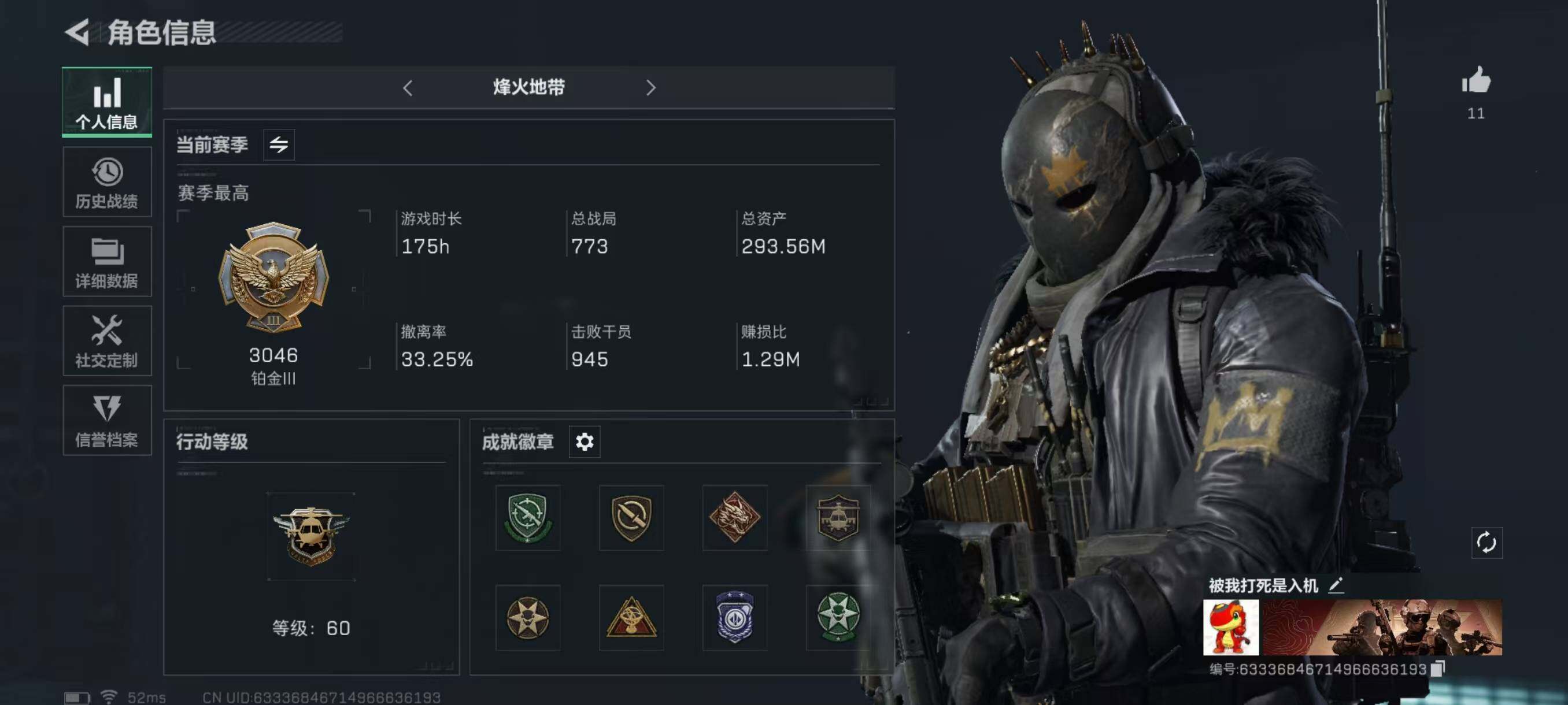Click the level 60 行动等级 badge
This screenshot has height=705, width=1568.
[x=311, y=536]
